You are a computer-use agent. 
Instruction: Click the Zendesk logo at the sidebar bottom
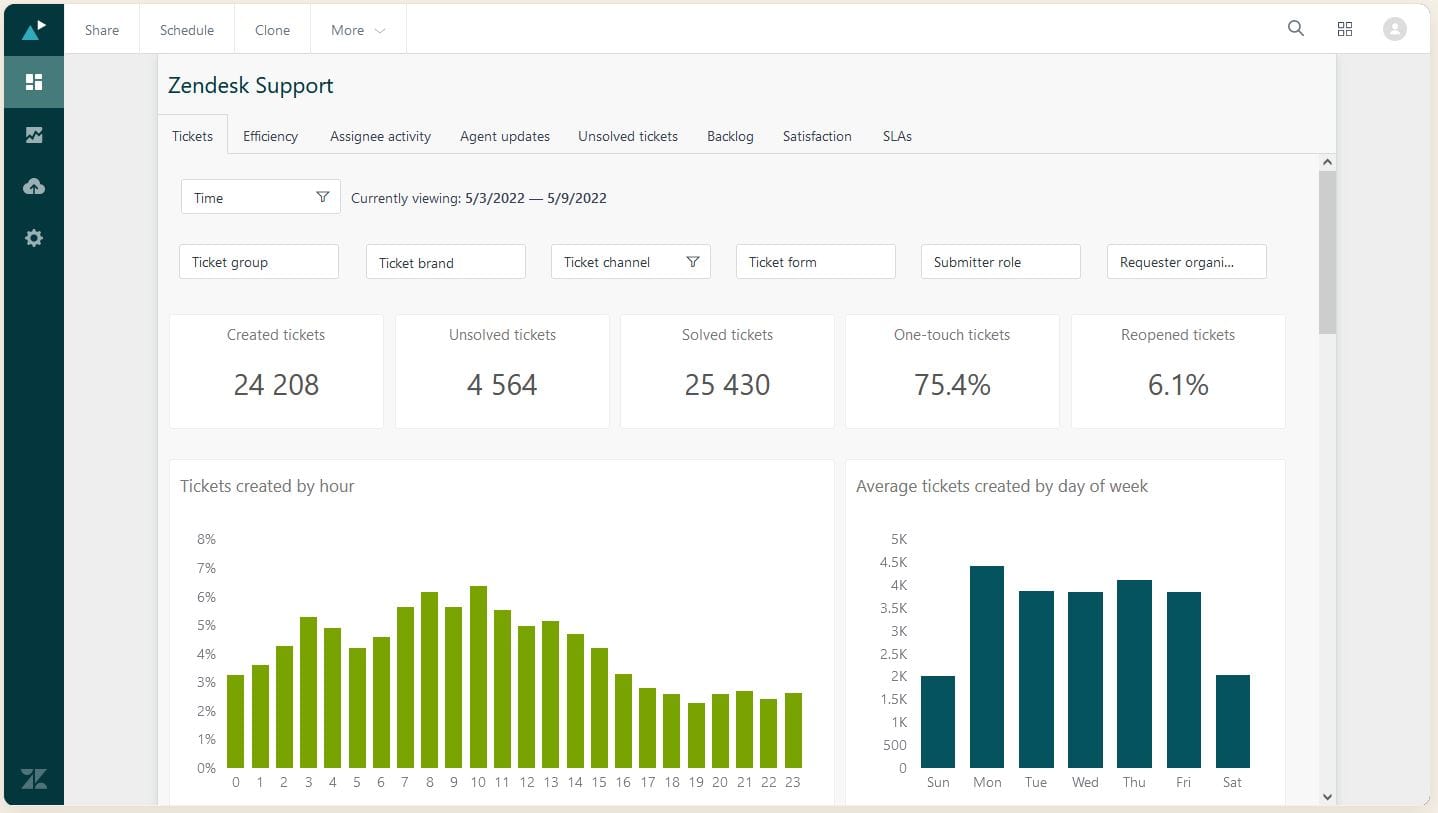[x=33, y=779]
